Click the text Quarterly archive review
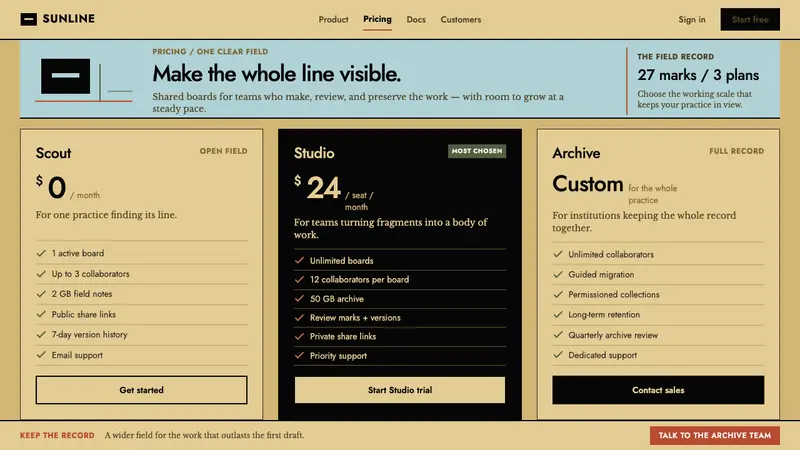800x450 pixels. (x=613, y=335)
